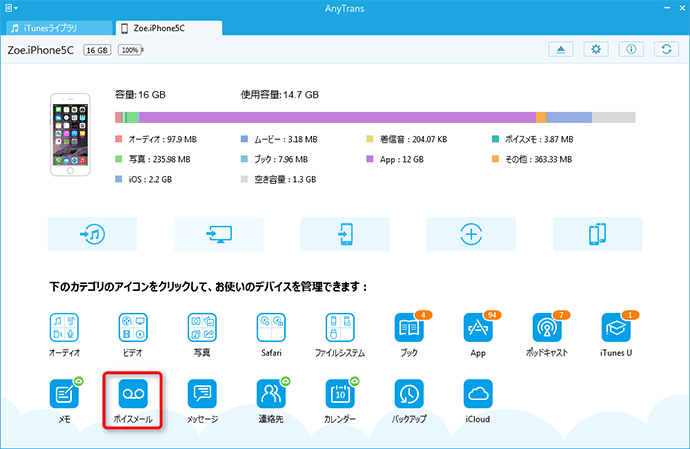Image resolution: width=690 pixels, height=449 pixels.
Task: Open the App category icon
Action: click(x=478, y=328)
